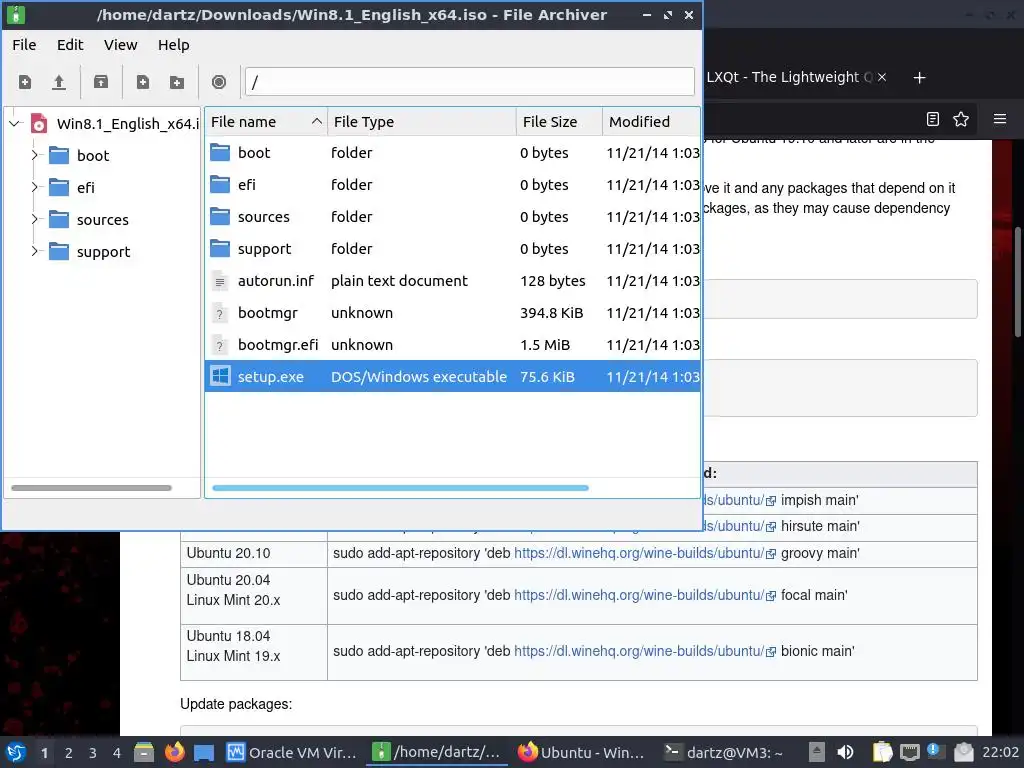
Task: Click the 394.8 KiB size cell
Action: tap(551, 313)
